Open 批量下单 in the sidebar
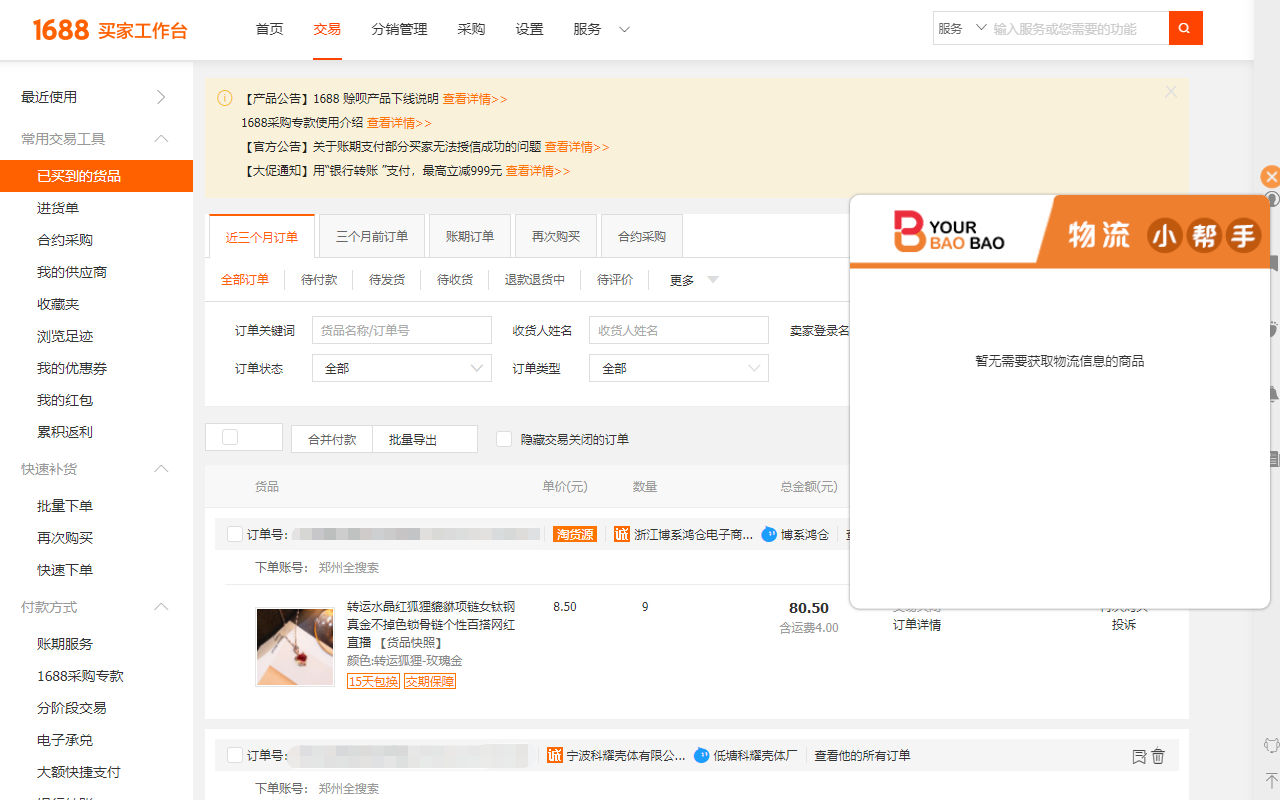 65,506
